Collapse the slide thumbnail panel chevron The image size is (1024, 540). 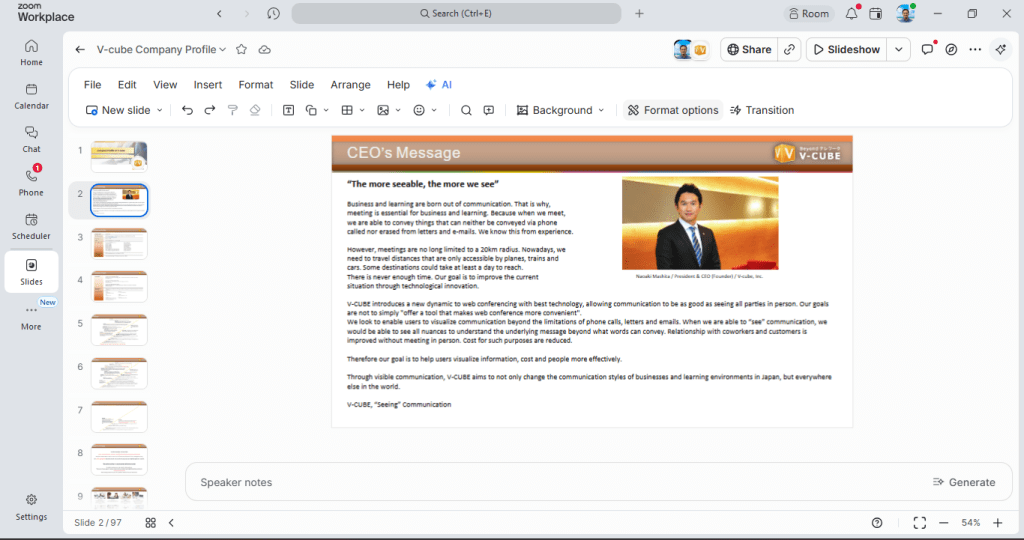click(x=171, y=522)
